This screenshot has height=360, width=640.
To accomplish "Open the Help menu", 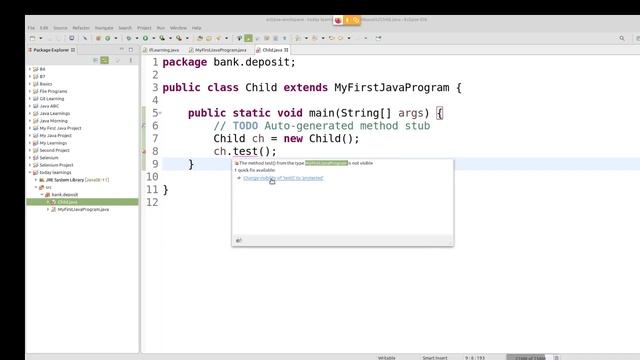I will click(x=196, y=28).
